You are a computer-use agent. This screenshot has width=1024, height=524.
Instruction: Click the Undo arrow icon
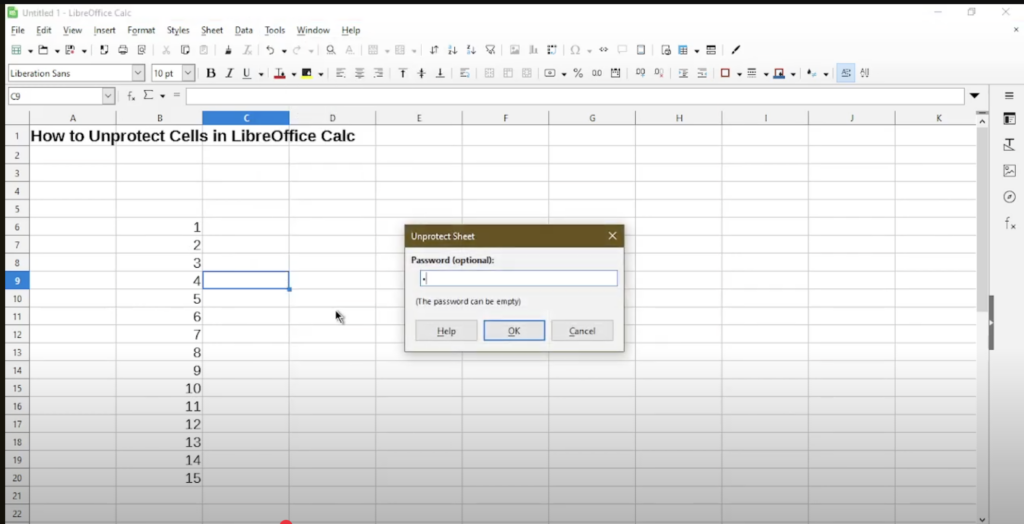pos(270,50)
